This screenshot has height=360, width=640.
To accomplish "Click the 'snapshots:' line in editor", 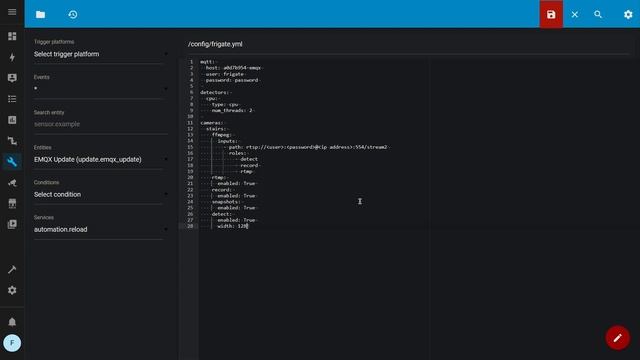I will coord(227,202).
